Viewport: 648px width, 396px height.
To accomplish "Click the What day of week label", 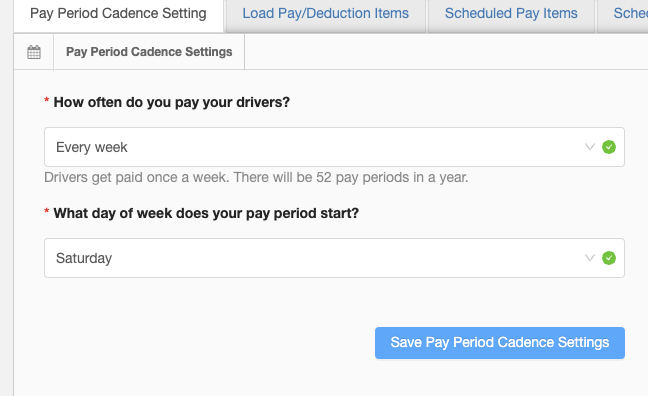I will (206, 213).
